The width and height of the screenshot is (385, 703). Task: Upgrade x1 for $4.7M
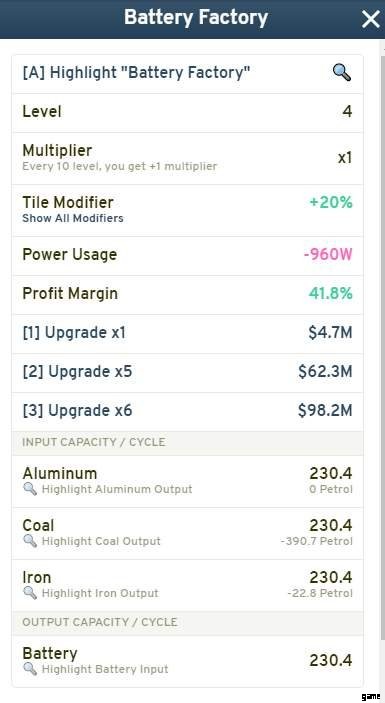click(187, 333)
